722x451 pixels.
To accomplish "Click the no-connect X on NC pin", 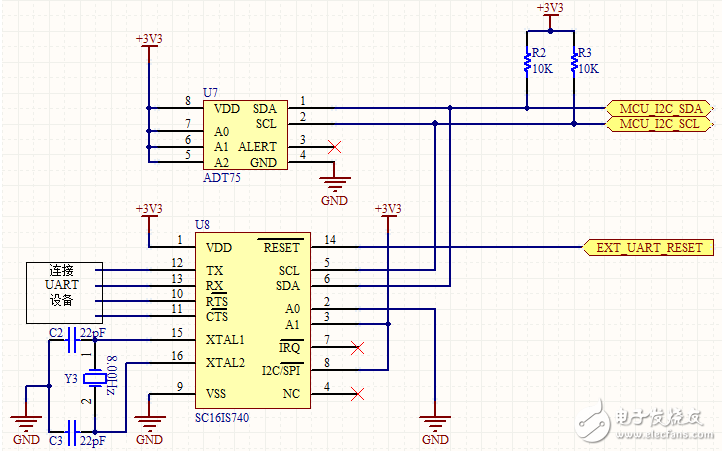I will (357, 393).
